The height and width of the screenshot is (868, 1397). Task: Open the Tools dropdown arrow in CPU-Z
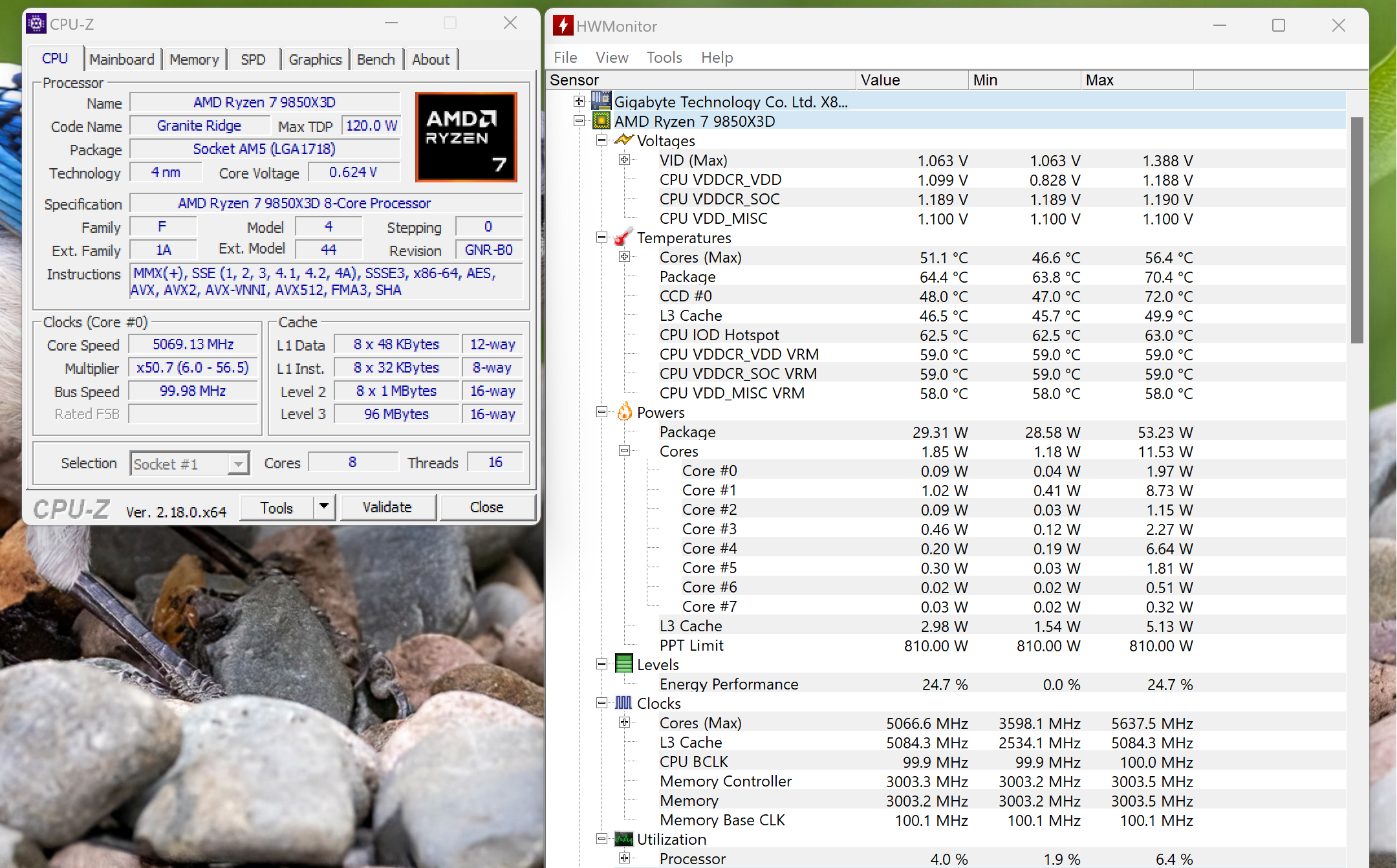click(x=325, y=506)
